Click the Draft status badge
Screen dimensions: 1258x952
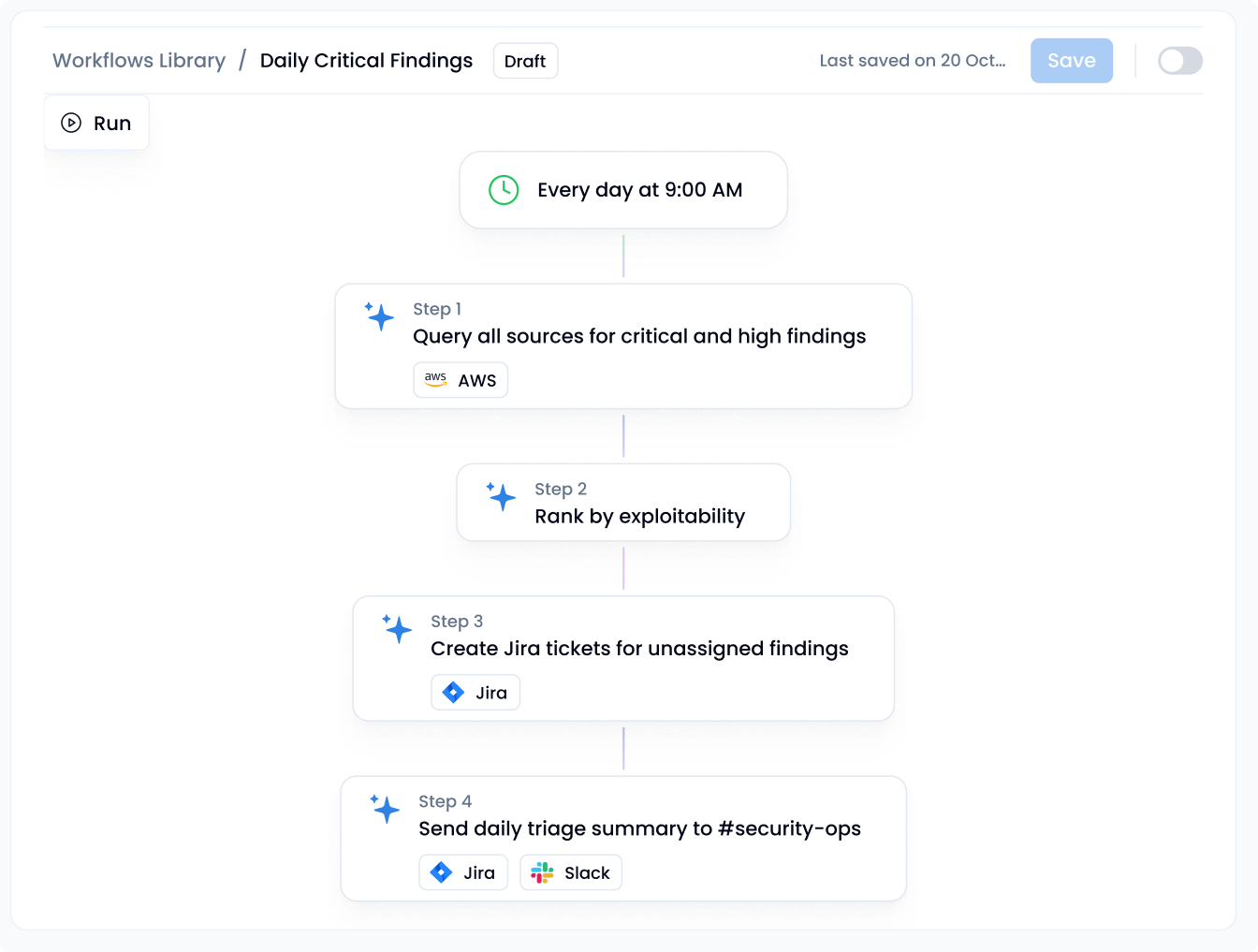tap(525, 61)
